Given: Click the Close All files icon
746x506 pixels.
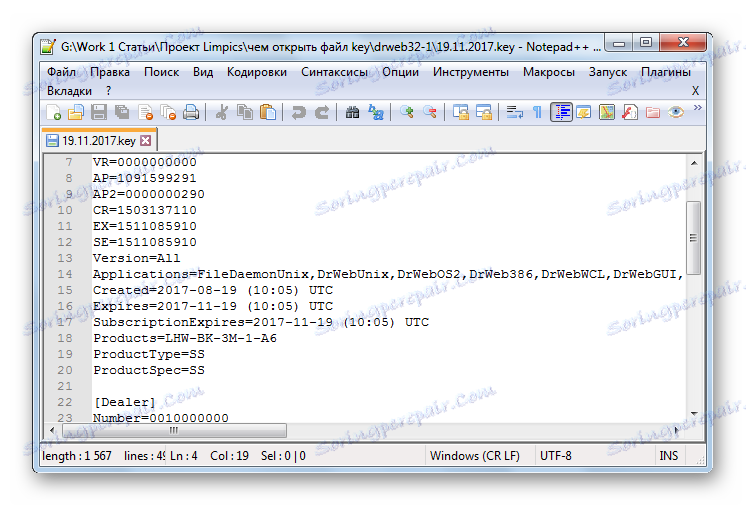Looking at the screenshot, I should (168, 113).
